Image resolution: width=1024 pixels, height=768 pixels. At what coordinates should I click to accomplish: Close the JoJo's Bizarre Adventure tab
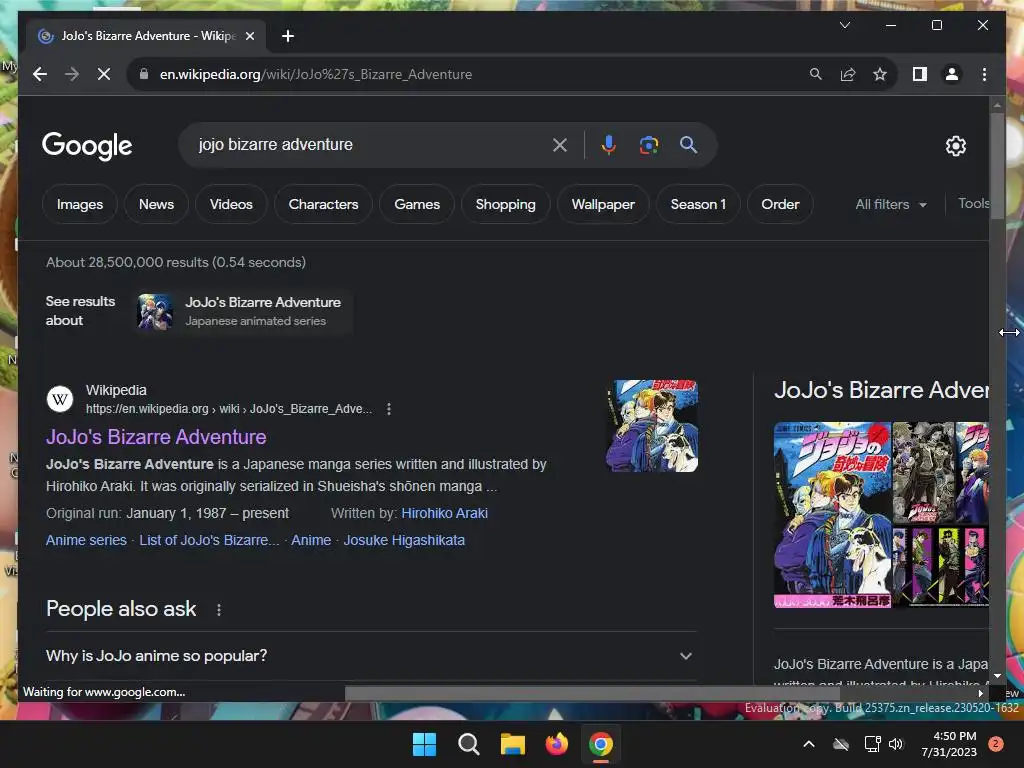coord(249,36)
